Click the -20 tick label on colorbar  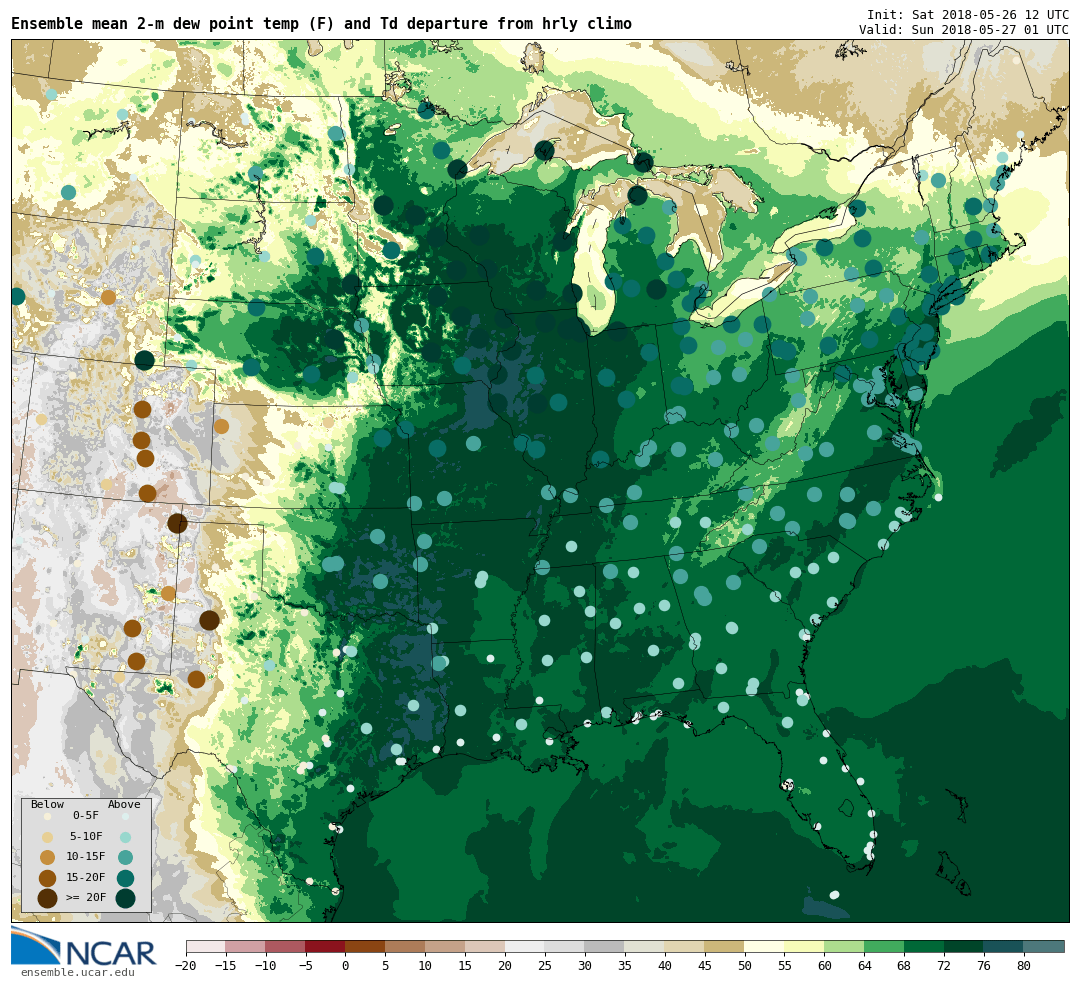coord(185,966)
